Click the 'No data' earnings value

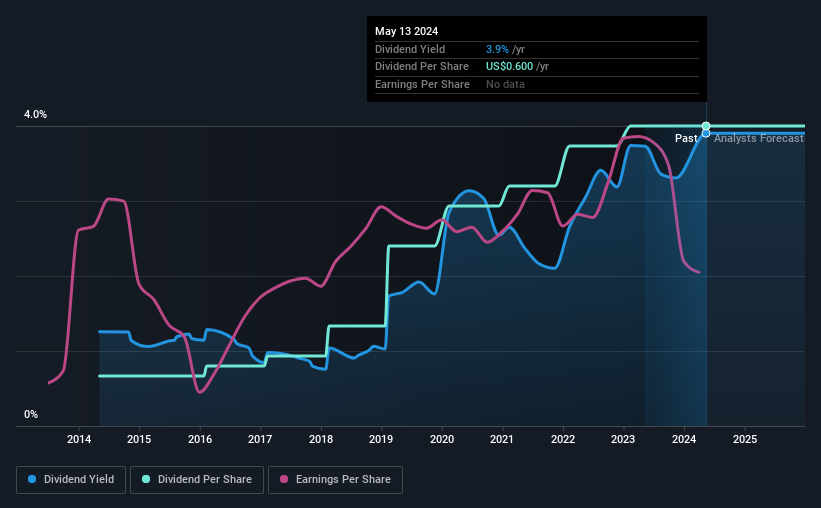click(505, 84)
